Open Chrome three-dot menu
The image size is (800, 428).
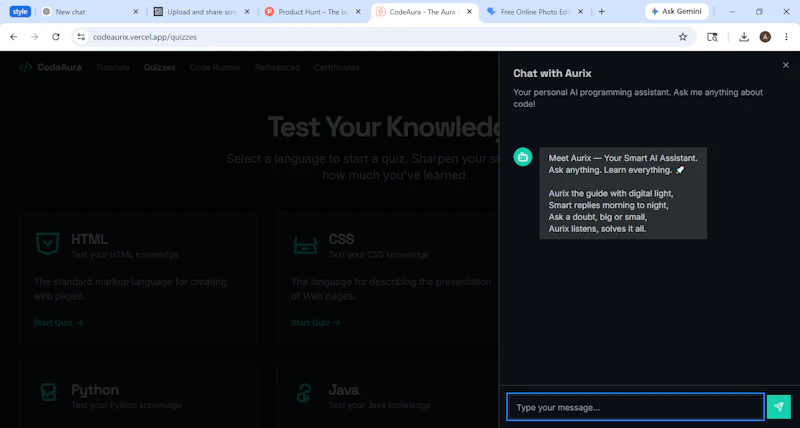point(786,37)
